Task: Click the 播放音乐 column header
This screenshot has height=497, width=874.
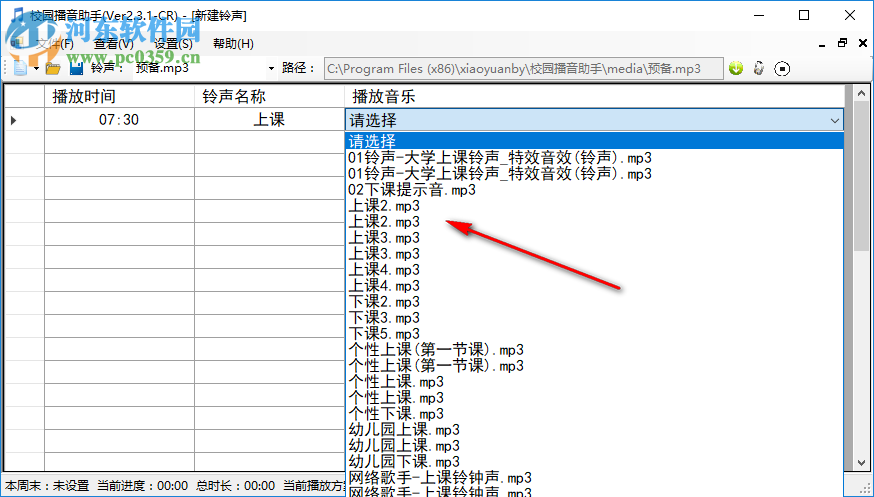Action: (594, 96)
